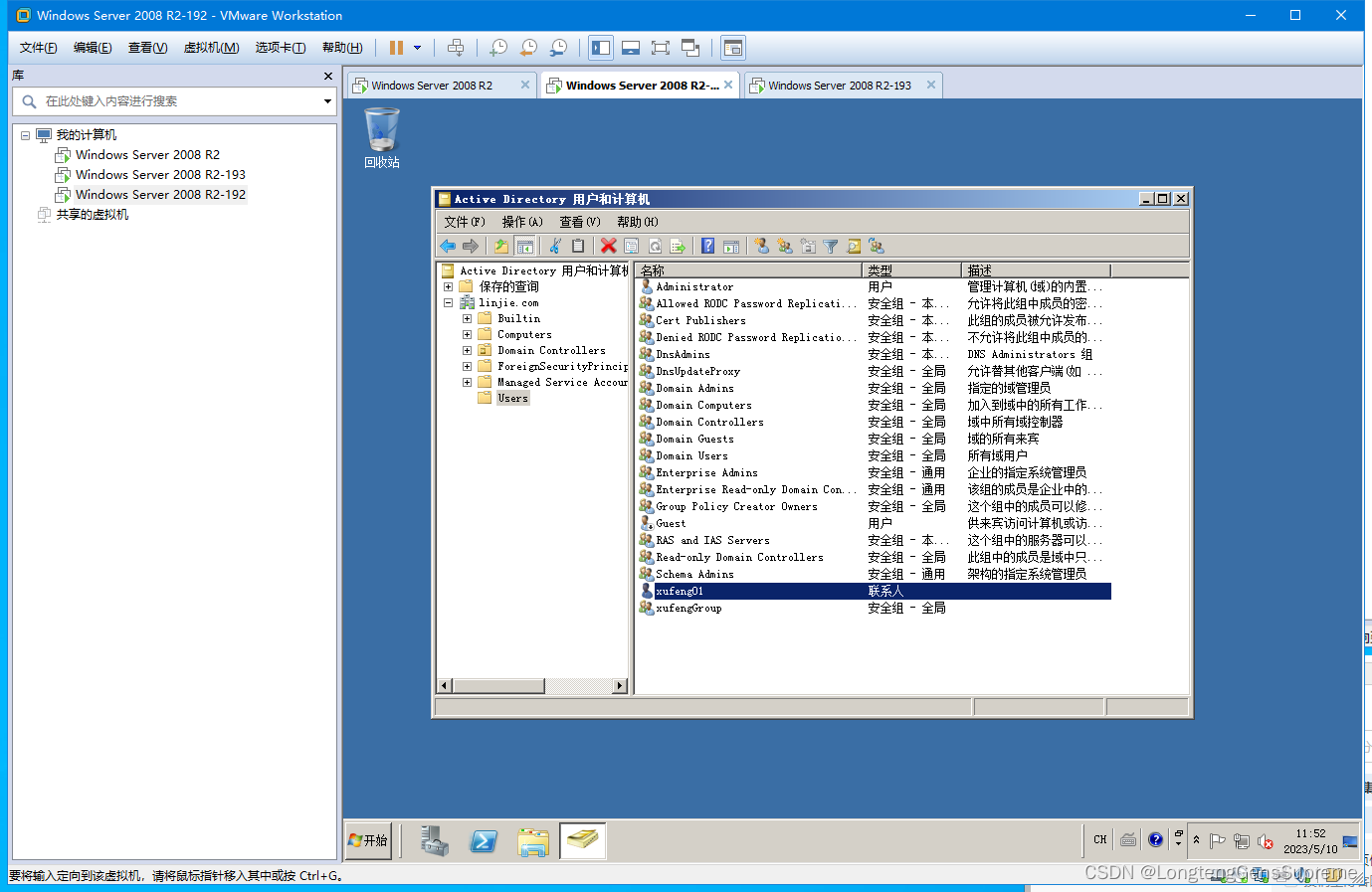
Task: Click the Manage snapshots wrench icon
Action: click(x=559, y=48)
